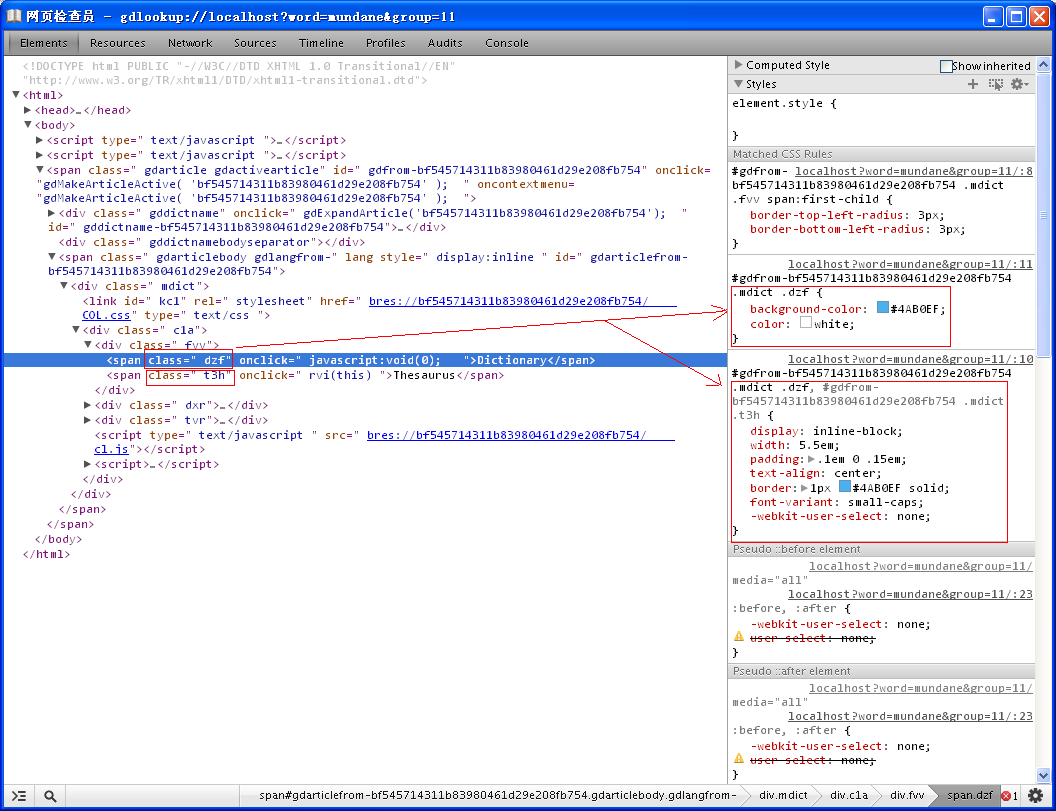The height and width of the screenshot is (811, 1056).
Task: Collapse the div class mdict node
Action: [x=64, y=286]
